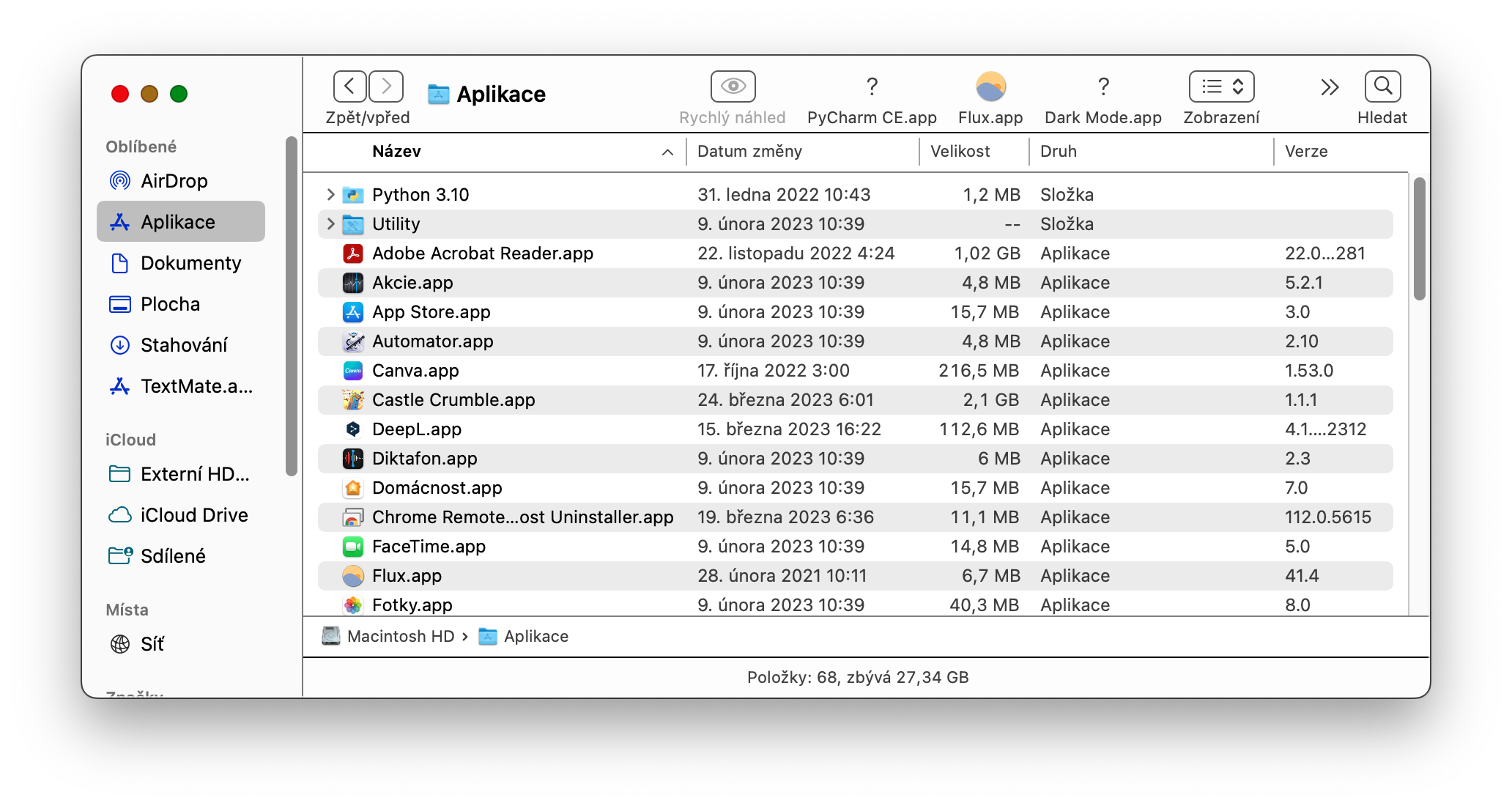The height and width of the screenshot is (806, 1512).
Task: Click Macintosh HD in path bar
Action: point(400,636)
